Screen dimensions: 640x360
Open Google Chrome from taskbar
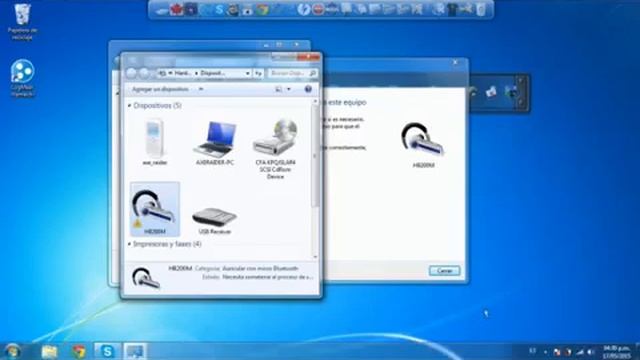(x=78, y=351)
